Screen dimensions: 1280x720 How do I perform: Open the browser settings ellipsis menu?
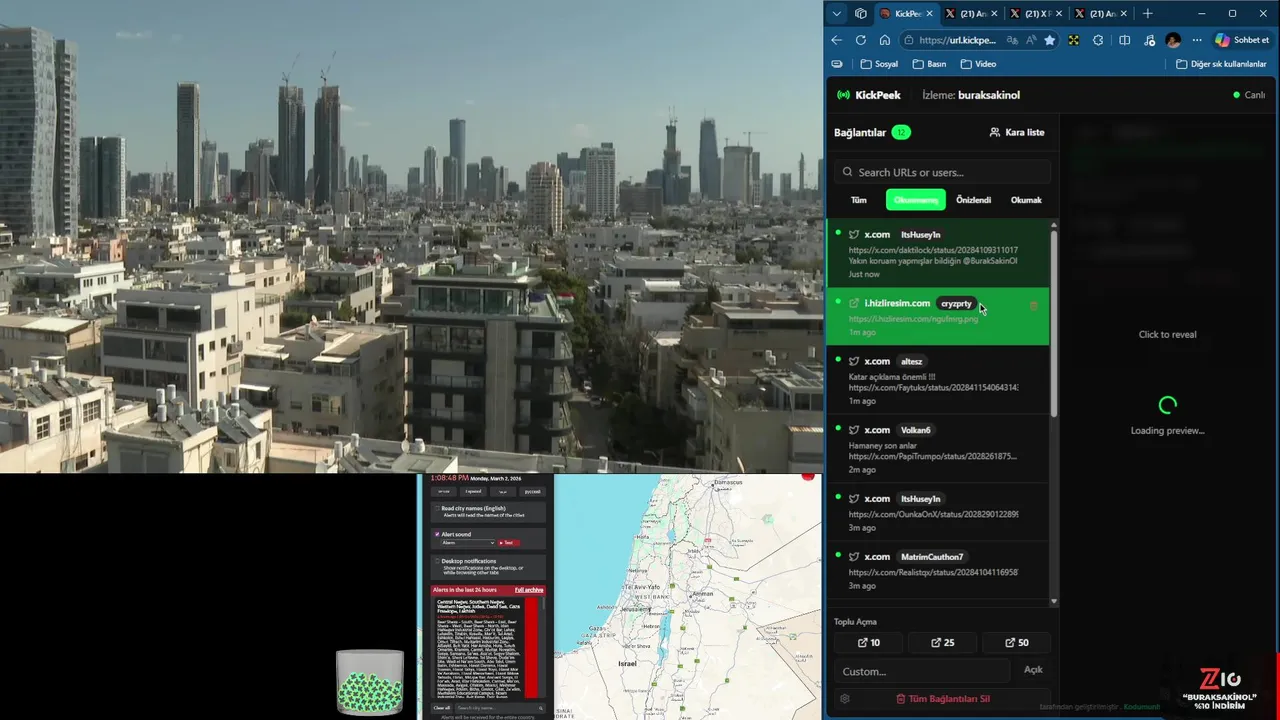(1197, 40)
